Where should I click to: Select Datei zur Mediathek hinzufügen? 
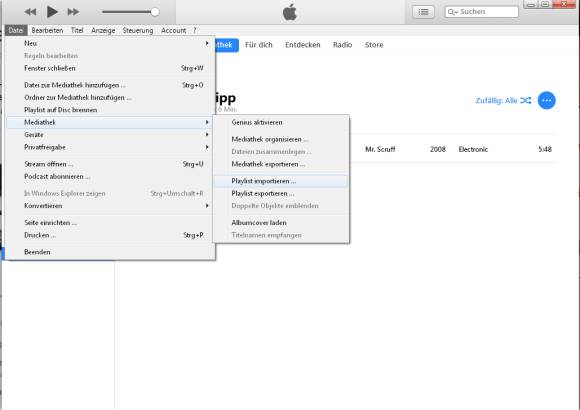(x=110, y=85)
